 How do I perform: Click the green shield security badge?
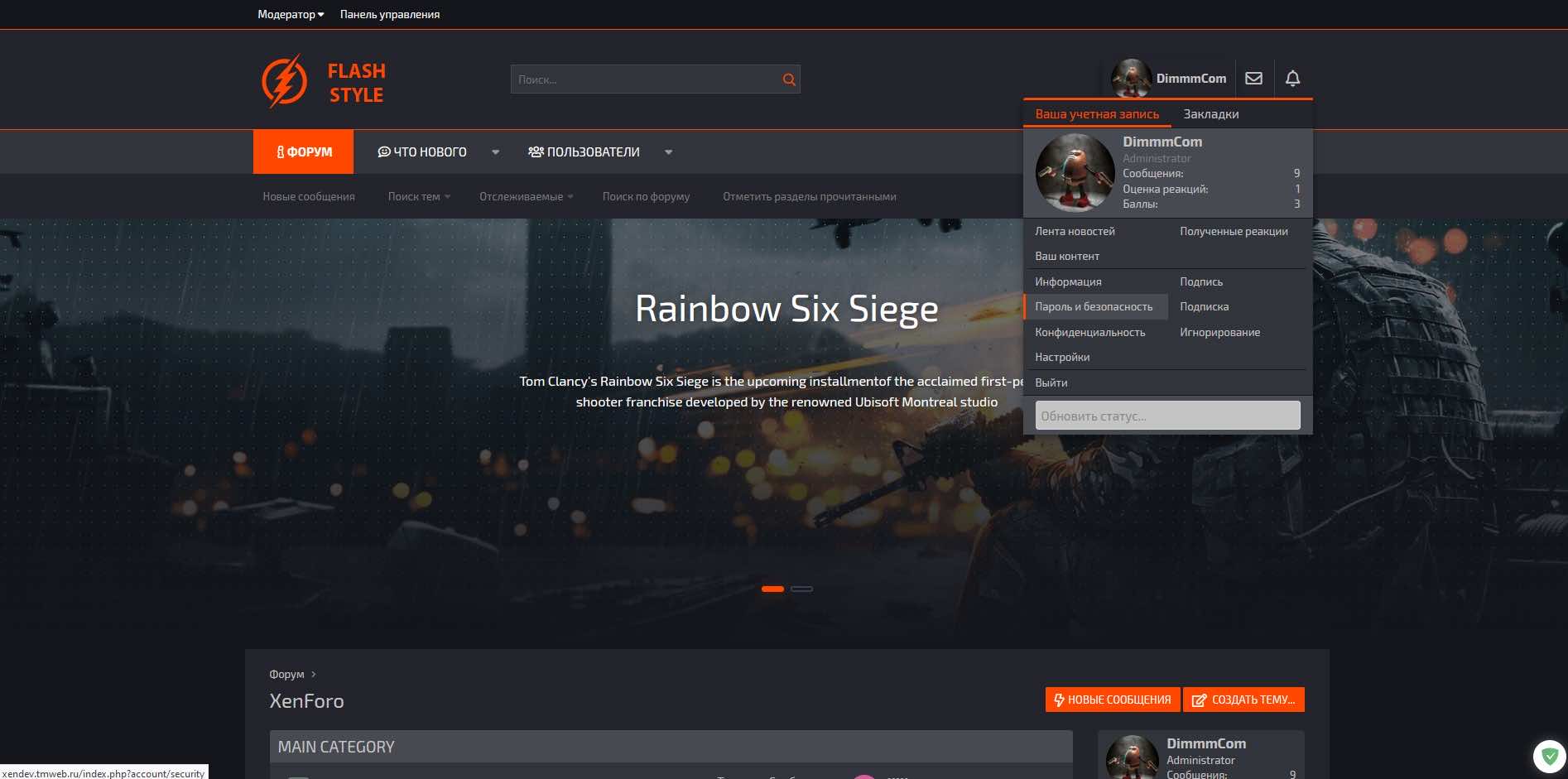click(1550, 757)
